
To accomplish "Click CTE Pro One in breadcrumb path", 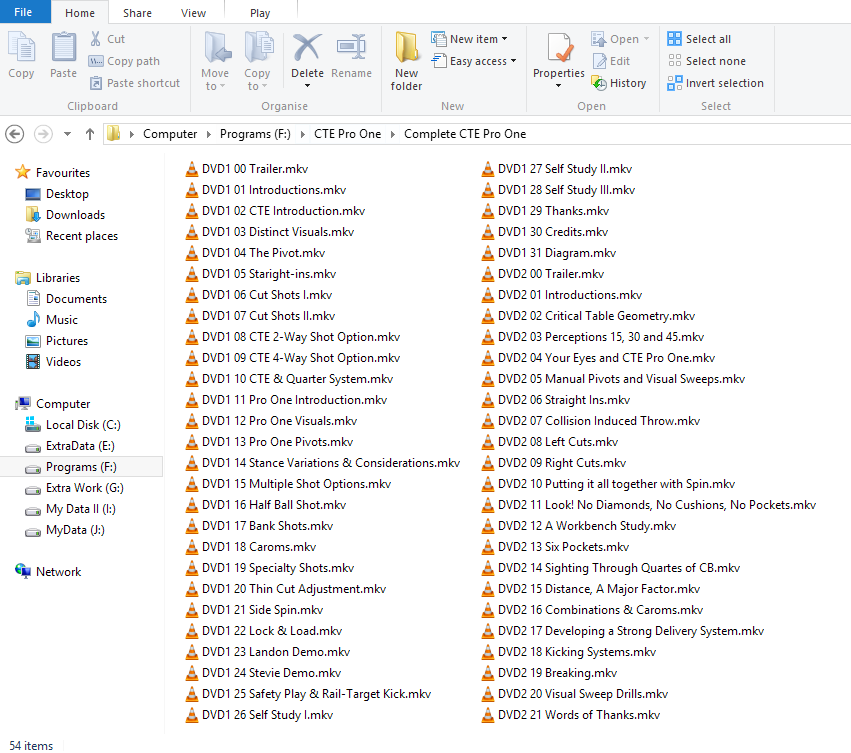I will (348, 134).
